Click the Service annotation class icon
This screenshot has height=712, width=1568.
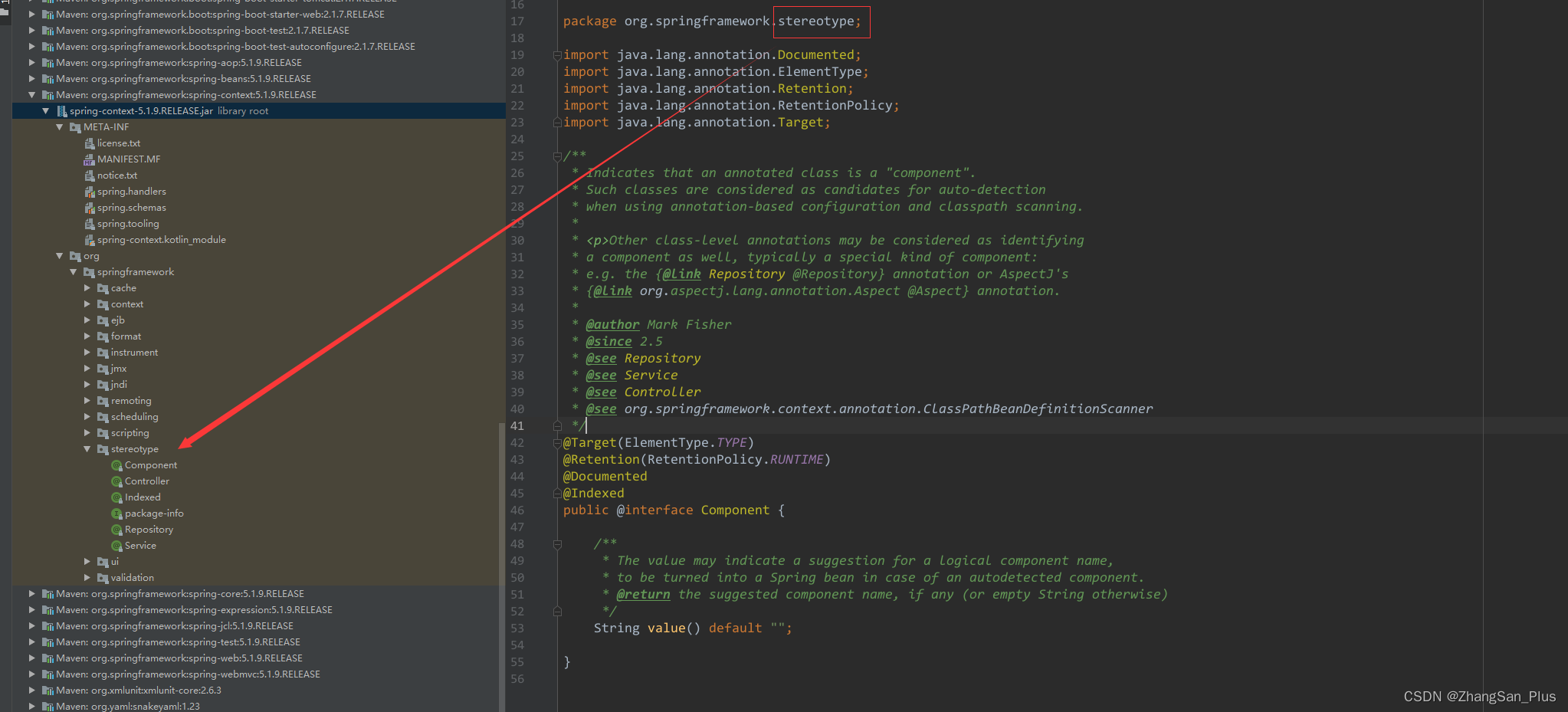click(x=116, y=546)
